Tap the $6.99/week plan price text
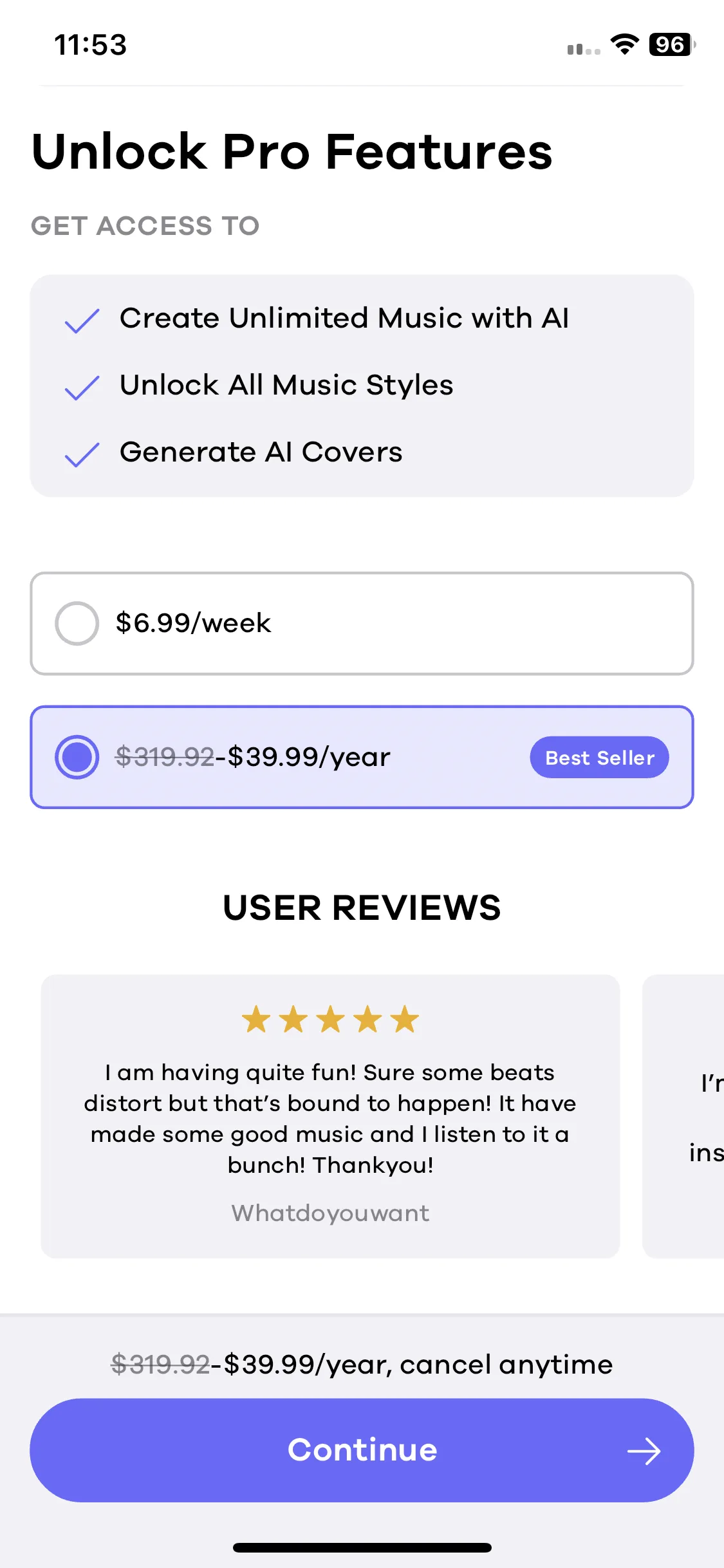Image resolution: width=724 pixels, height=1568 pixels. 193,623
